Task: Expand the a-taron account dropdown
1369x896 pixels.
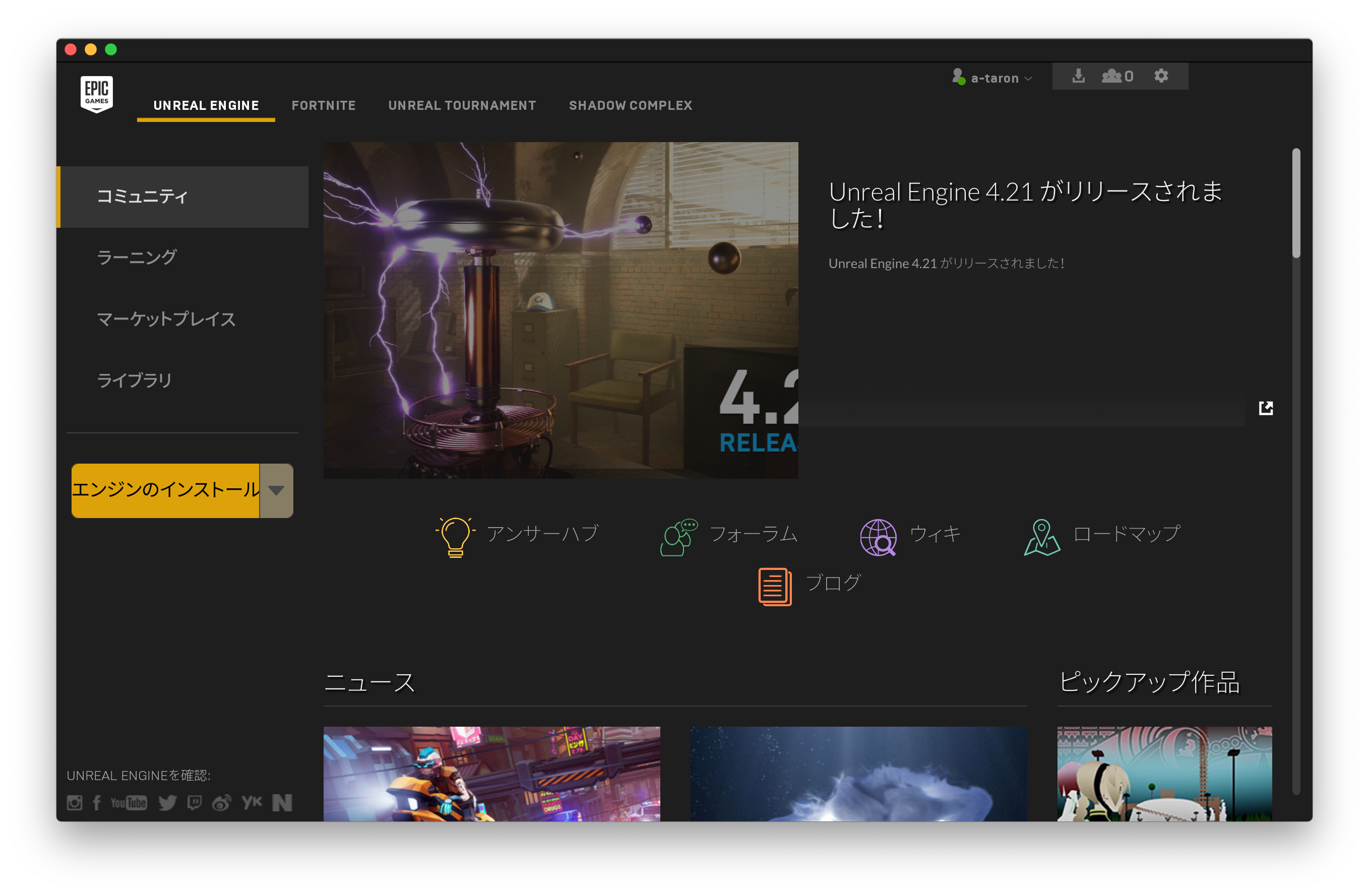Action: (1028, 78)
